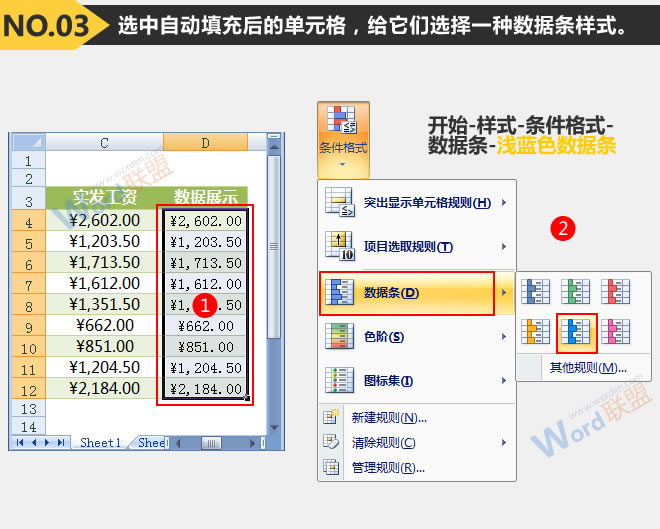This screenshot has width=660, height=529.
Task: Switch to the Sheet1 tab
Action: [100, 443]
